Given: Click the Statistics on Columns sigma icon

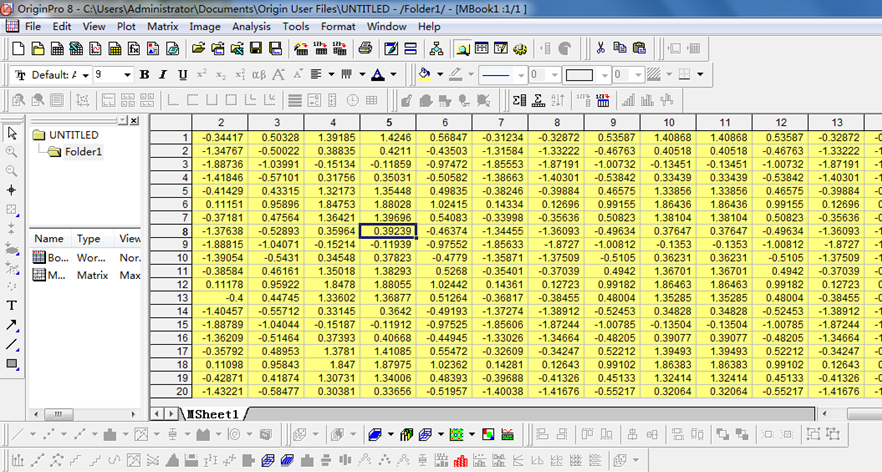Looking at the screenshot, I should [x=519, y=100].
